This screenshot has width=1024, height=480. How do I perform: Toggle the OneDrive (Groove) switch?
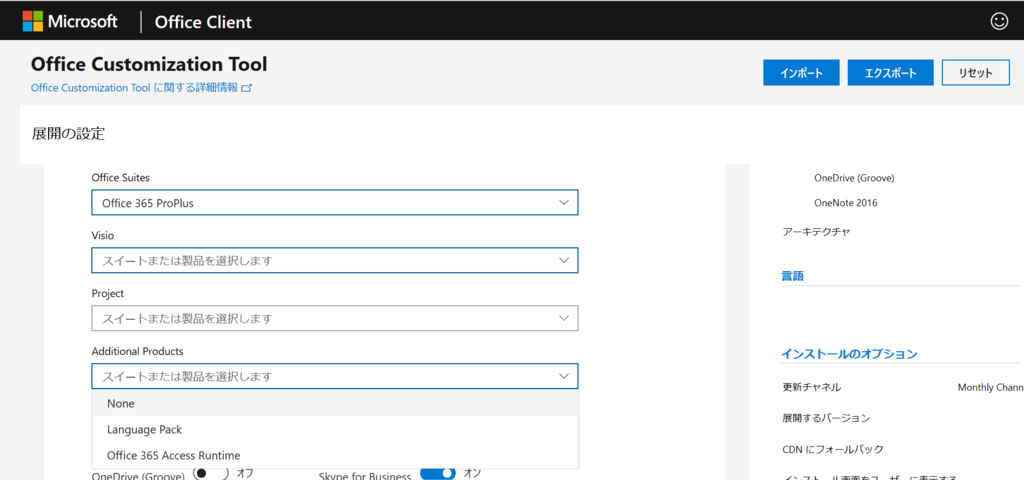click(211, 473)
